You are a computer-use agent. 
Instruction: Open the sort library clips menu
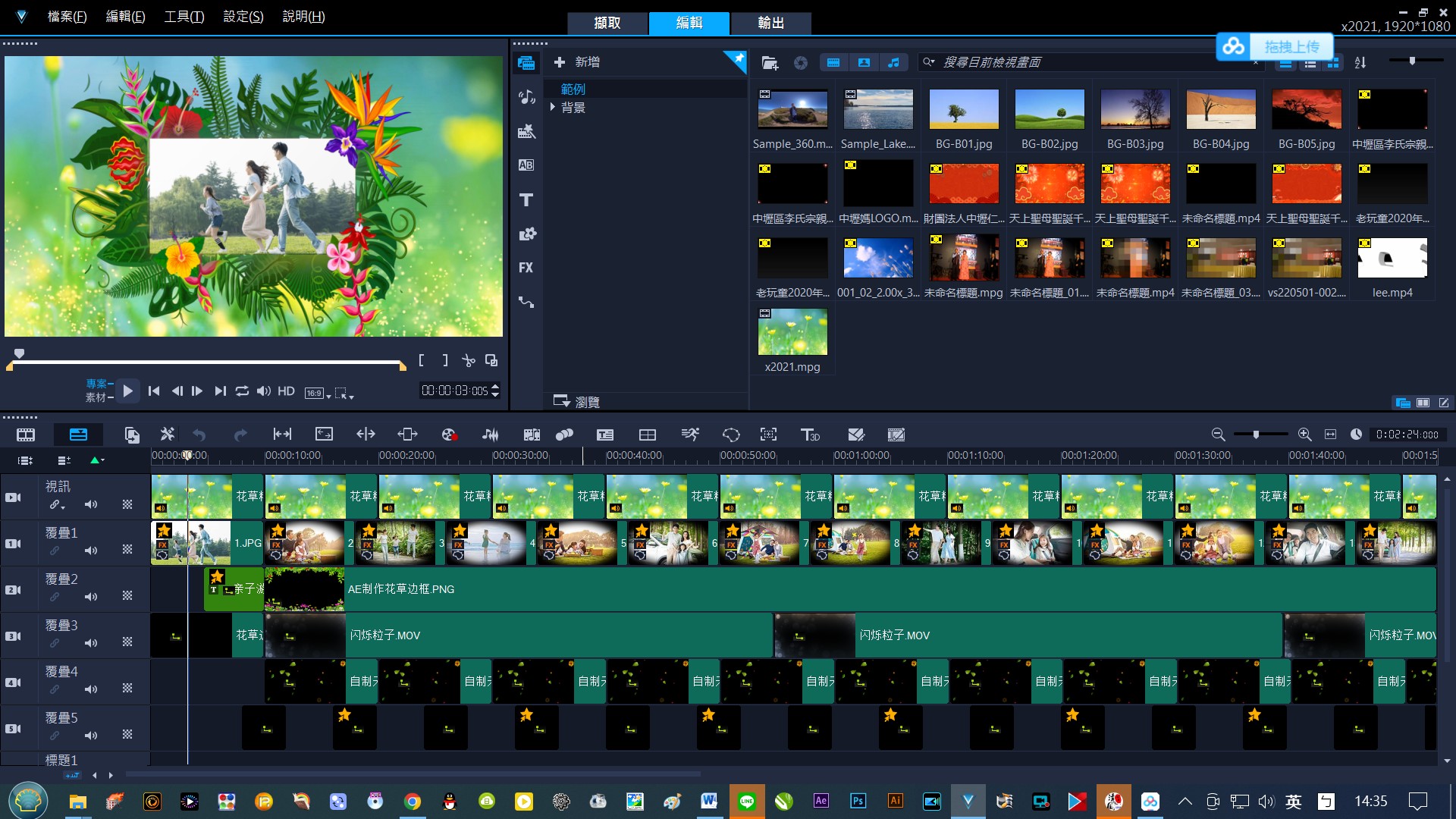(x=1360, y=63)
